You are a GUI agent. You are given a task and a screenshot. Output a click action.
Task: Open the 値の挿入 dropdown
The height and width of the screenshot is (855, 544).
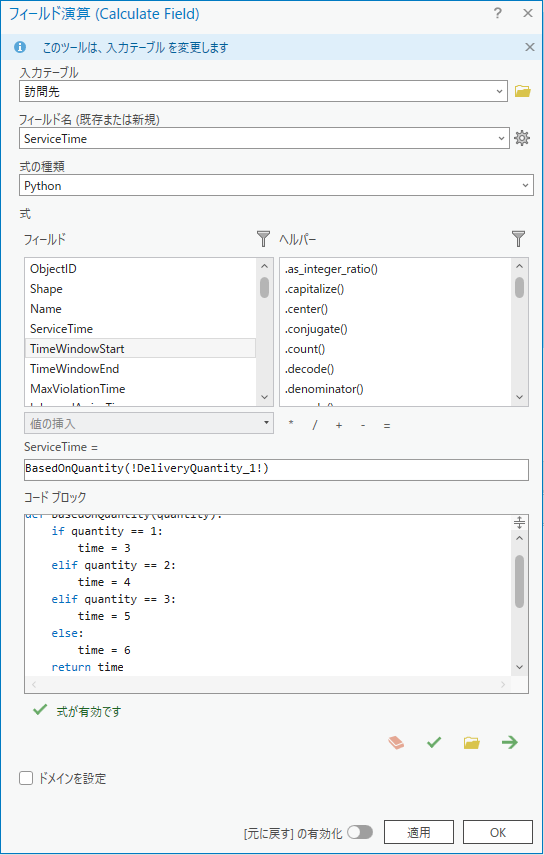tap(149, 423)
